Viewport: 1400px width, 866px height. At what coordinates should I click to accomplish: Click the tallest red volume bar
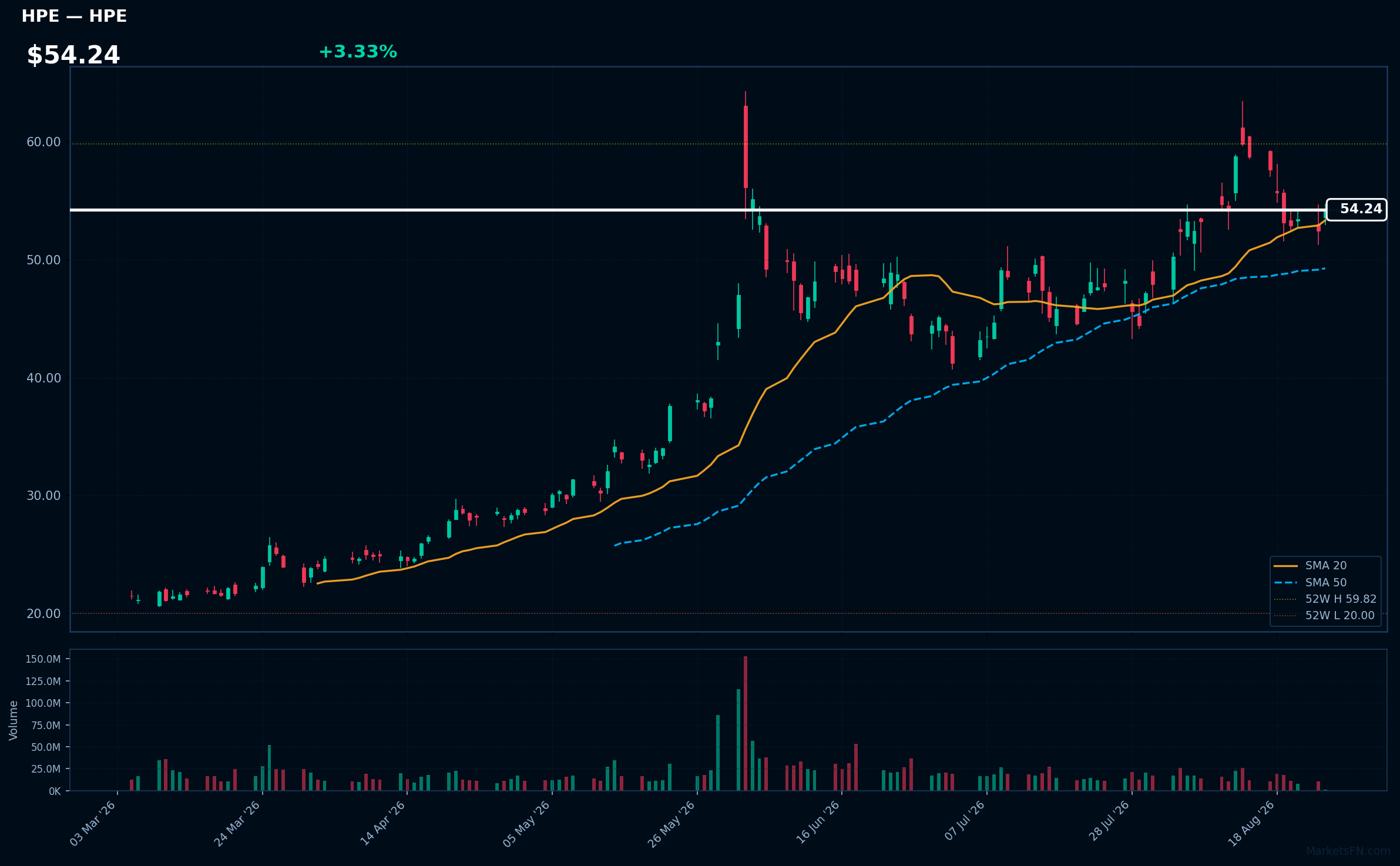click(x=746, y=723)
